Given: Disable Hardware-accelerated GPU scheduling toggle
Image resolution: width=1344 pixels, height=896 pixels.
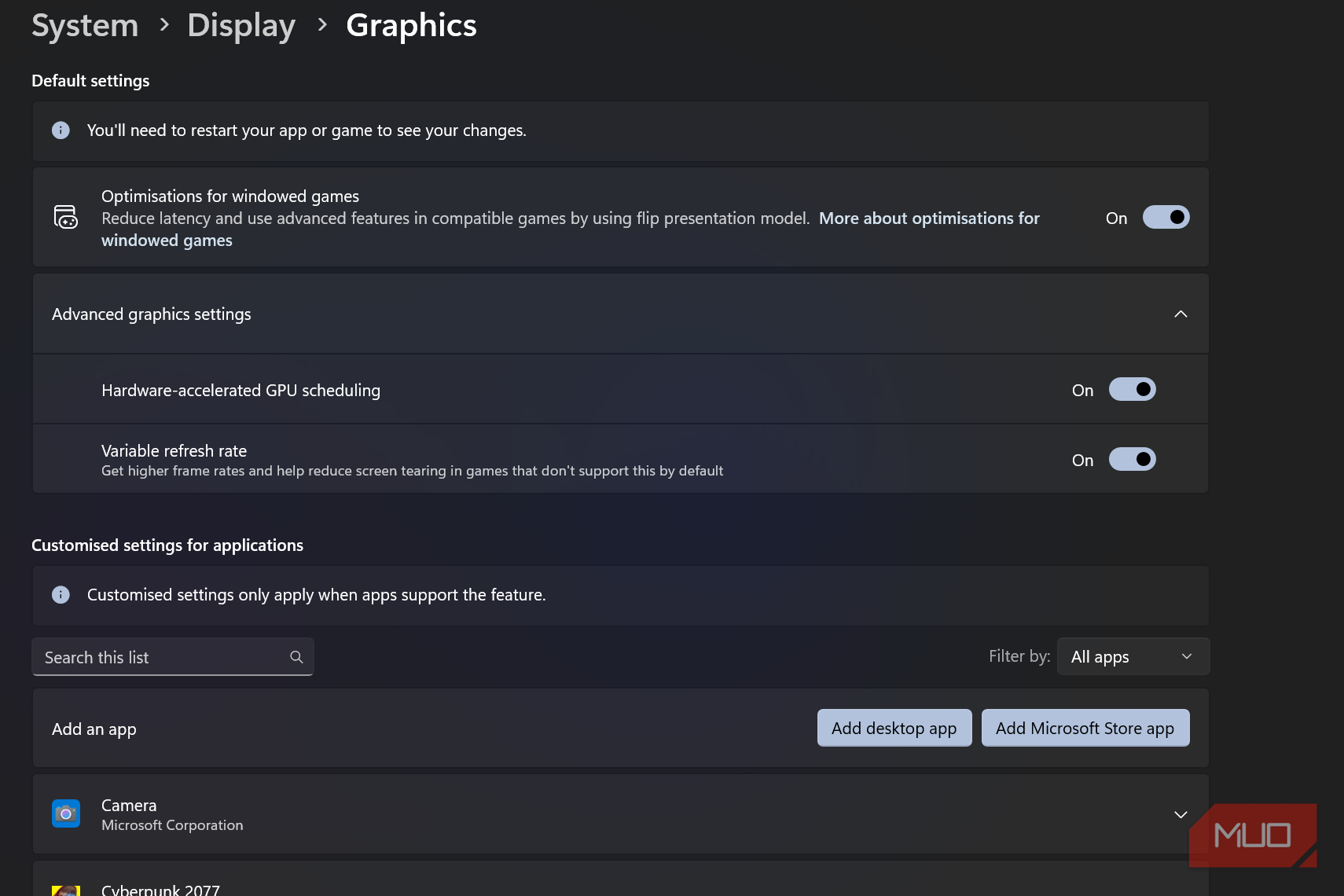Looking at the screenshot, I should 1132,390.
